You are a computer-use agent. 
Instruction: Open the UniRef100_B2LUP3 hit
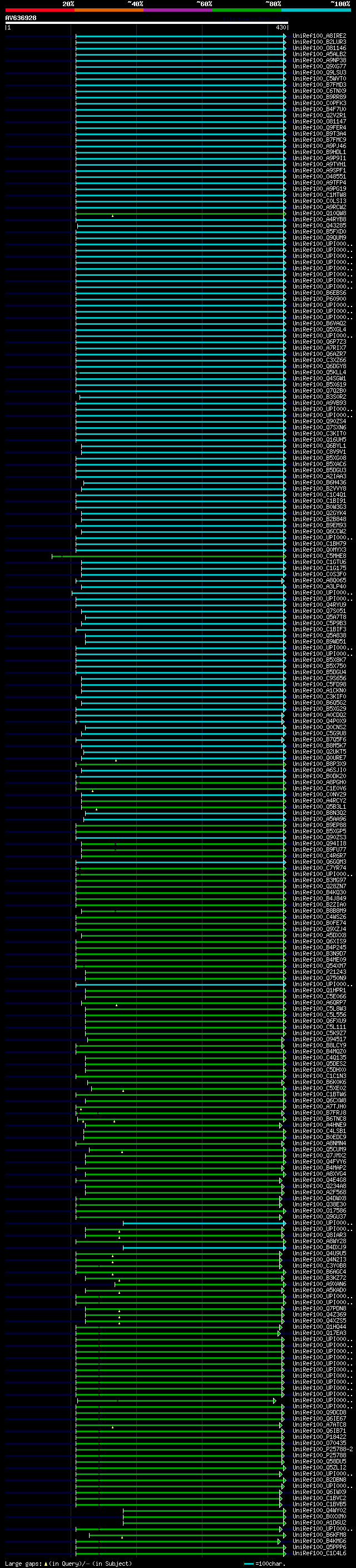(319, 42)
